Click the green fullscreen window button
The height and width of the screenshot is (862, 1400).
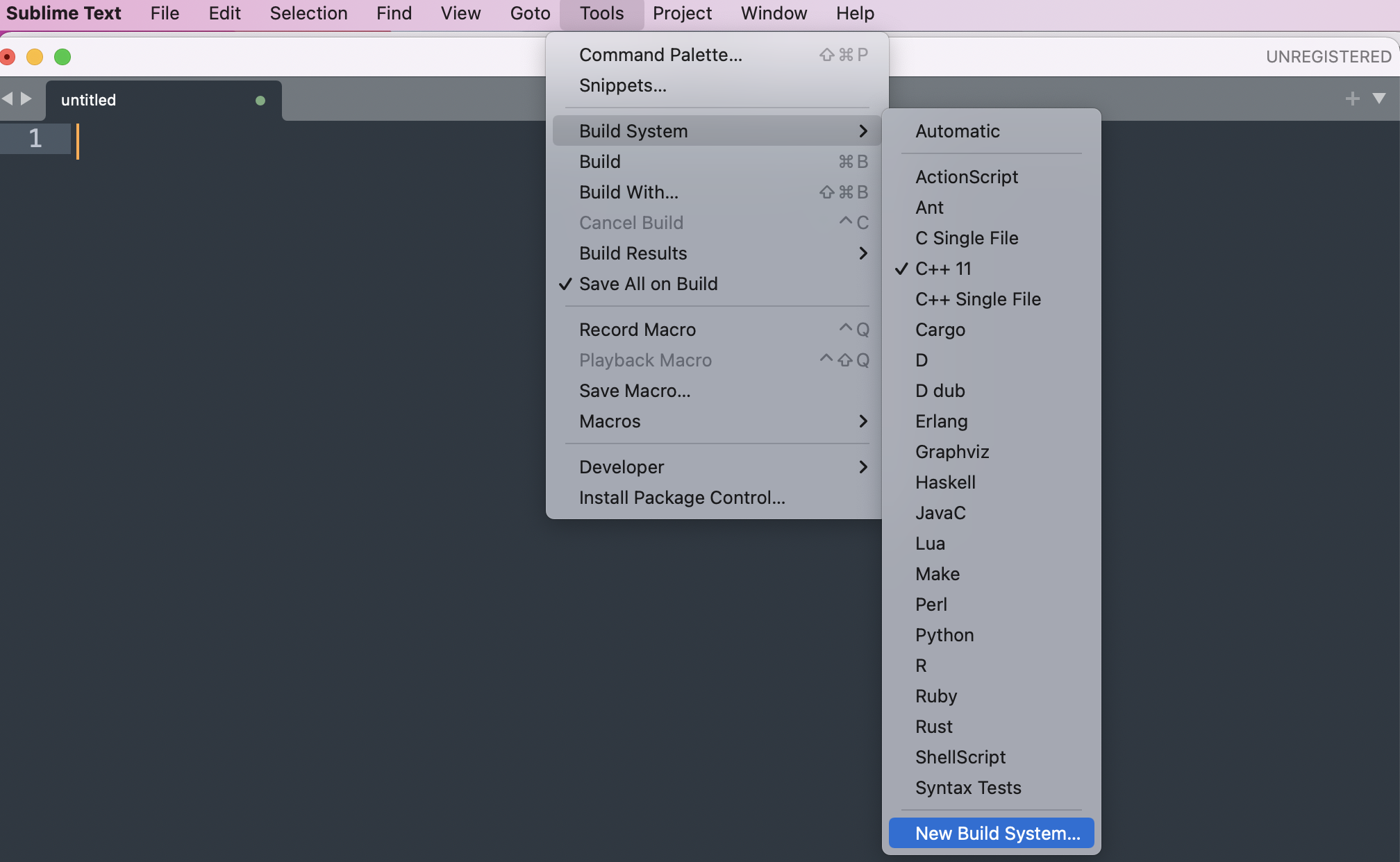[x=62, y=57]
